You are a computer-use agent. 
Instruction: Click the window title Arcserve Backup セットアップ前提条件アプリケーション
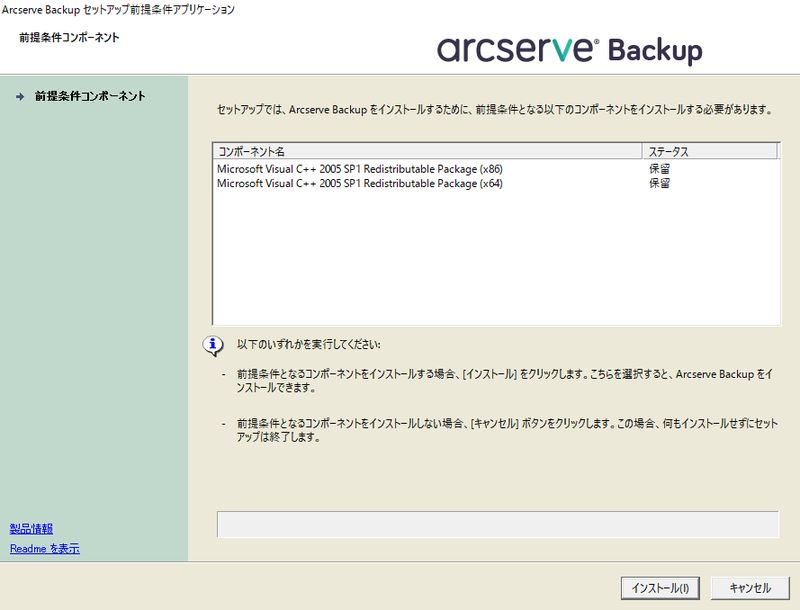(x=120, y=9)
